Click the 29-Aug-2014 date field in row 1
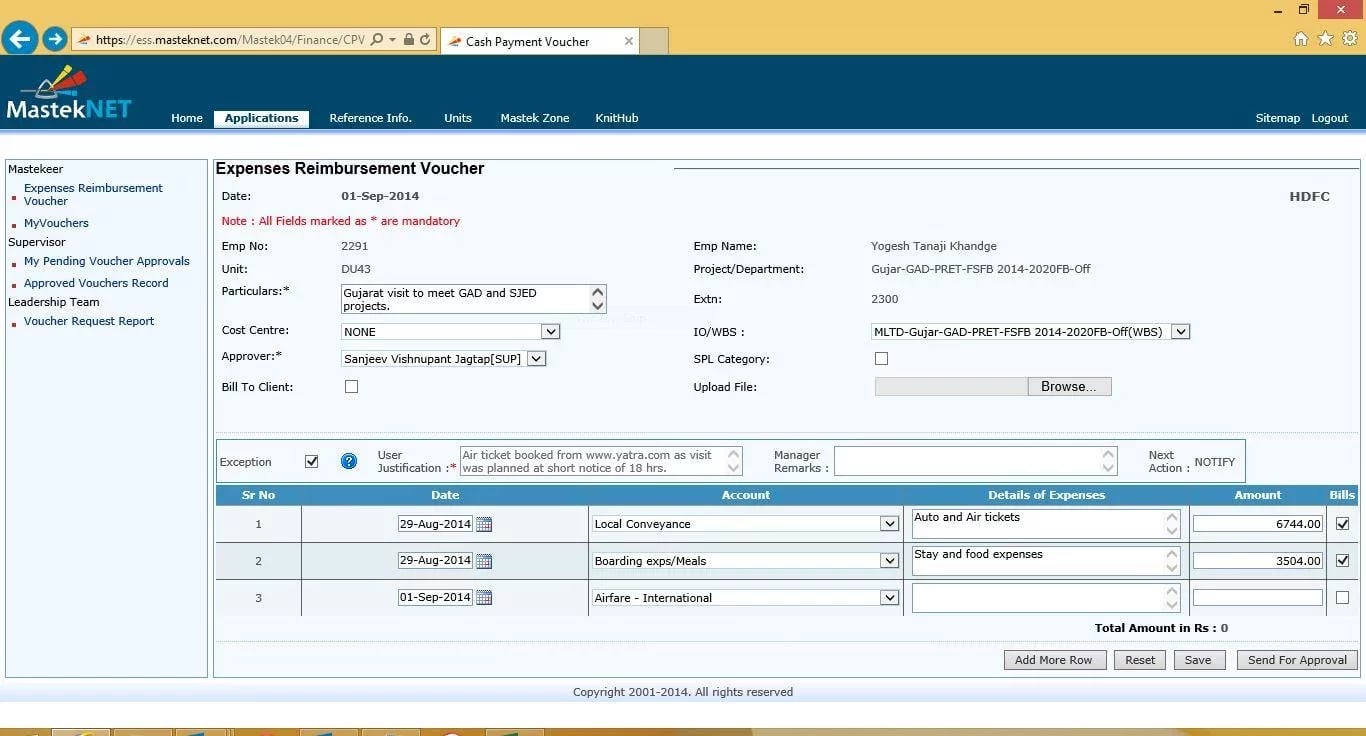 [x=435, y=524]
